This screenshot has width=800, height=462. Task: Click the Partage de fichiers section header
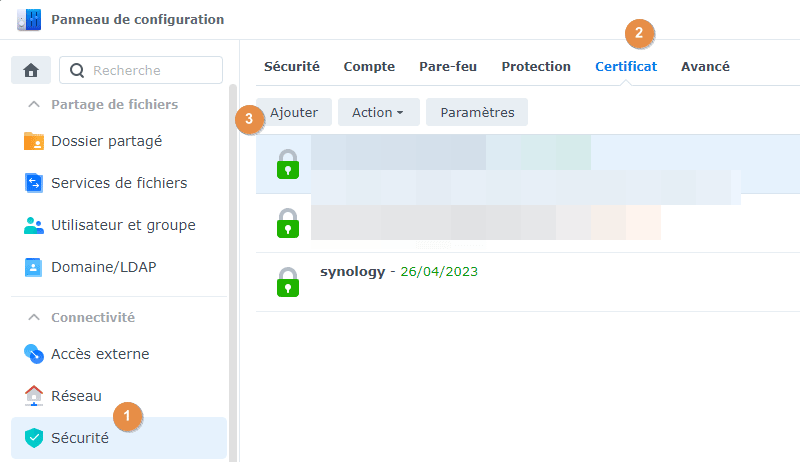tap(114, 105)
